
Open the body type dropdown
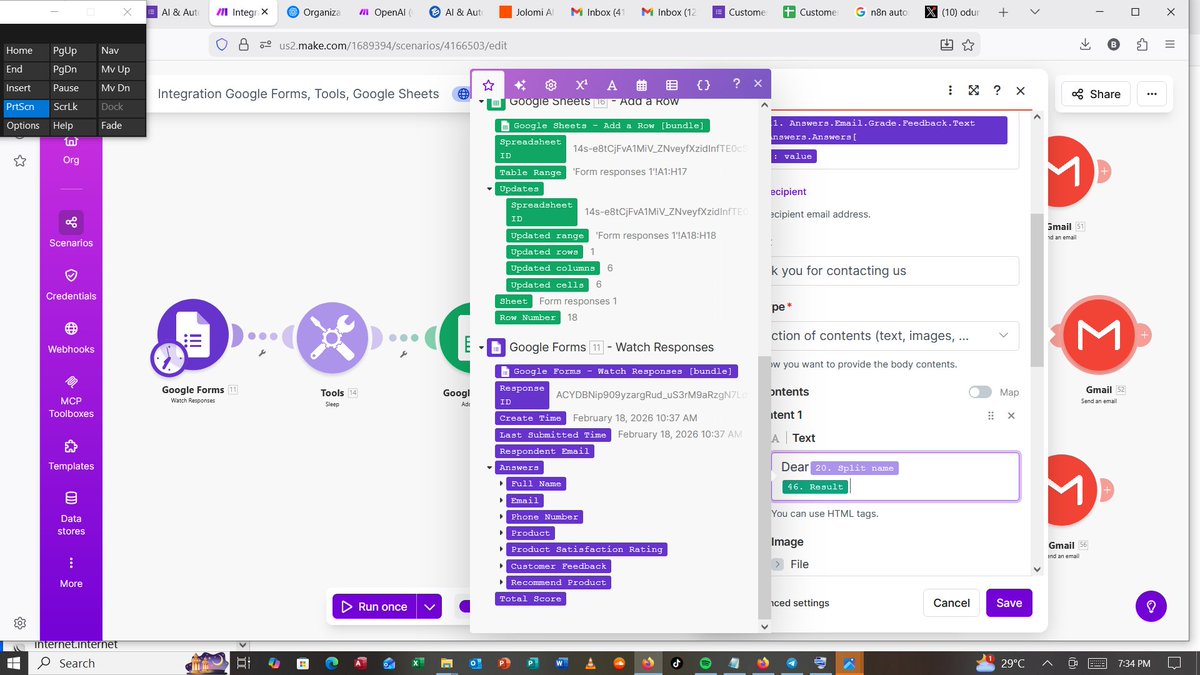[x=893, y=336]
